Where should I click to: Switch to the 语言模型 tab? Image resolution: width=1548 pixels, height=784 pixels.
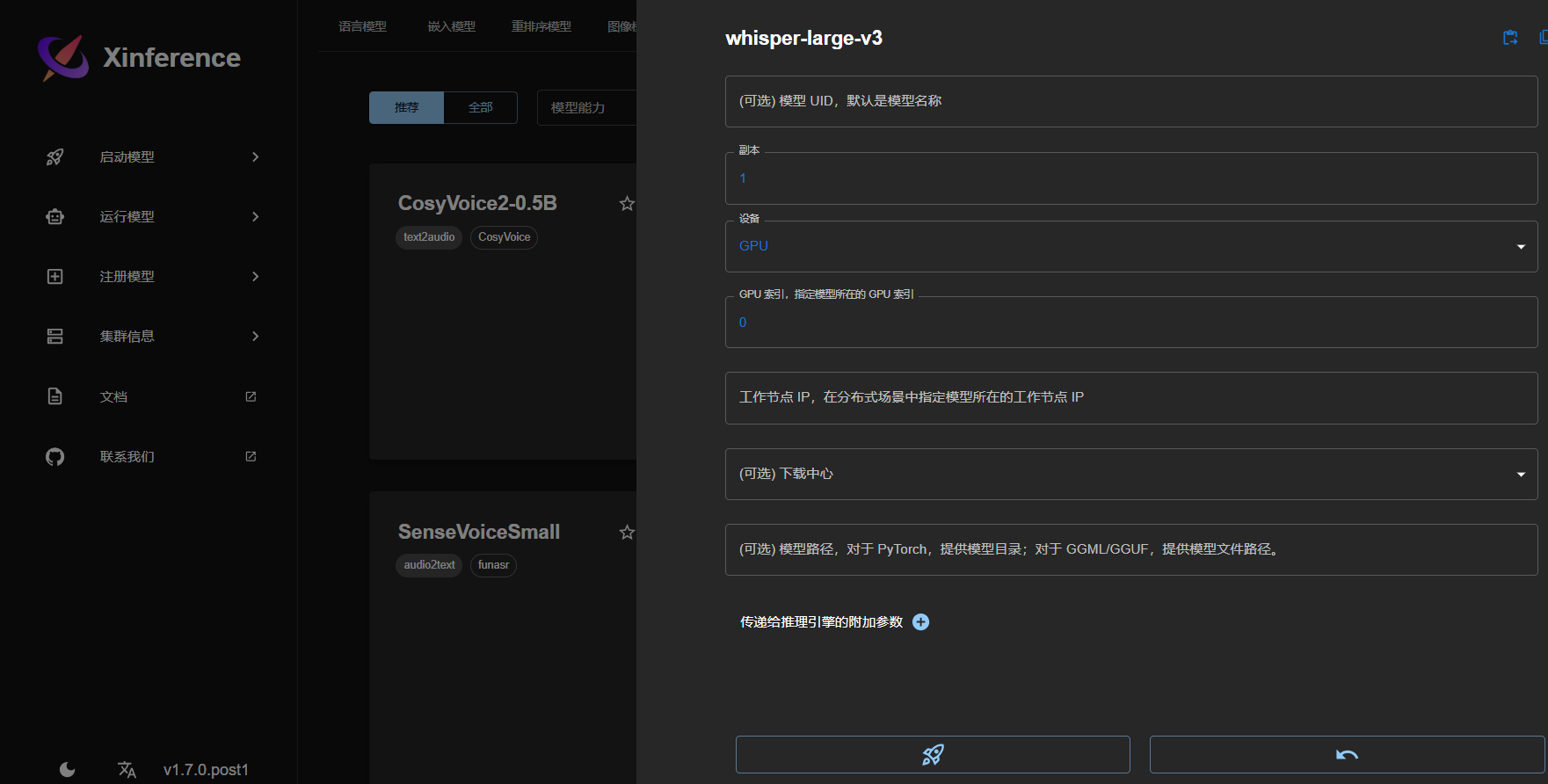click(362, 26)
